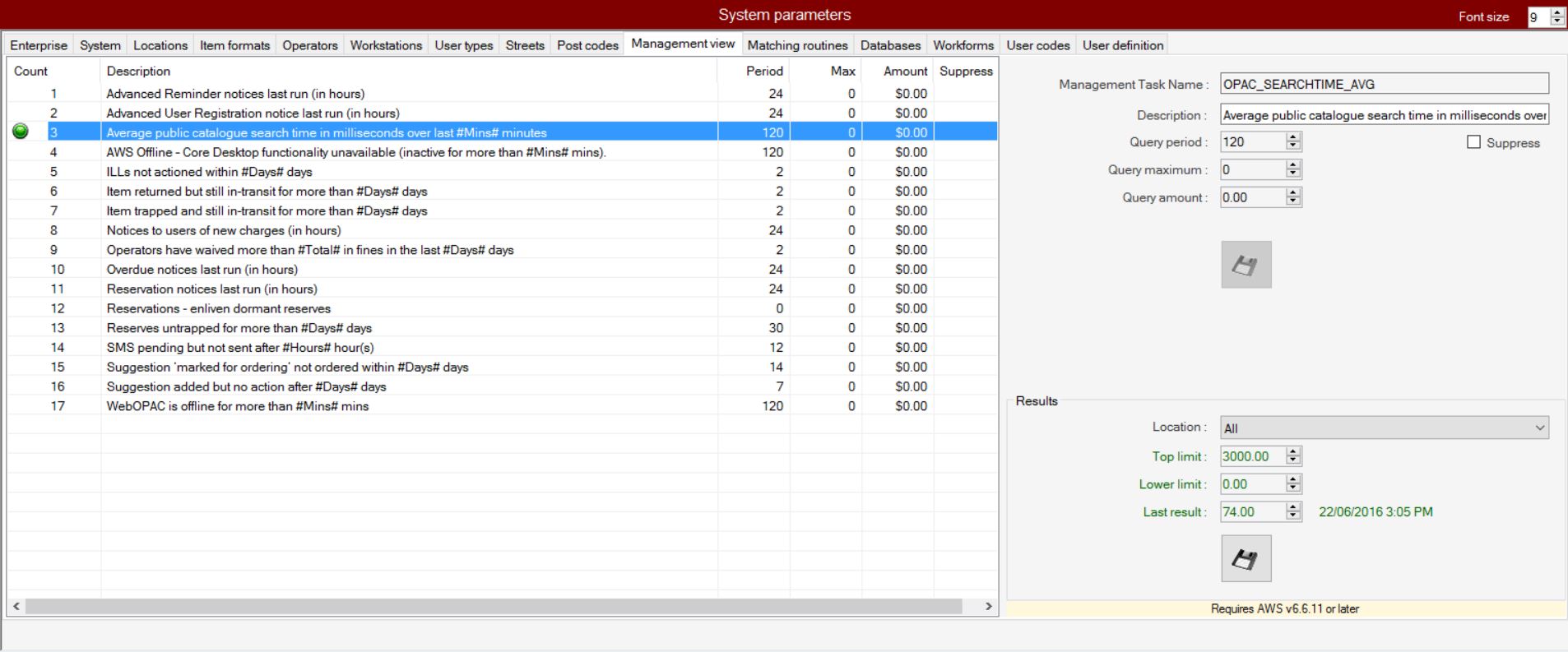Screen dimensions: 1568x652
Task: Click the horizontal scrollbar of the task list
Action: tap(494, 606)
